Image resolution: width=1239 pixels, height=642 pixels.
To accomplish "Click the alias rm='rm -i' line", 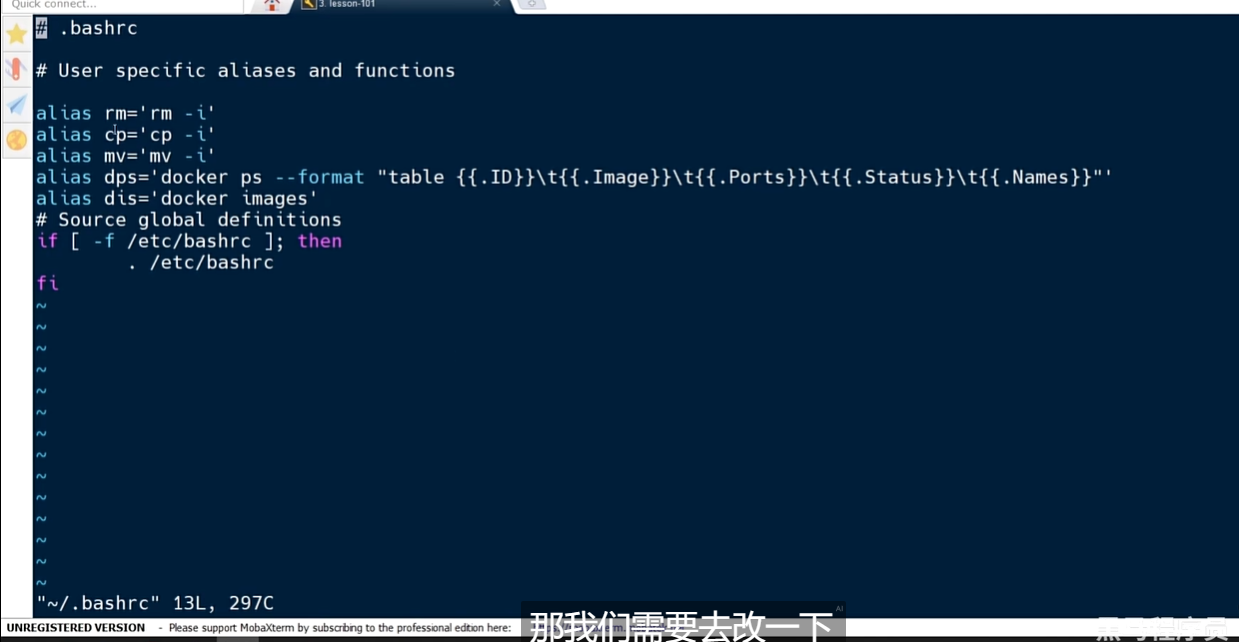I will click(x=125, y=113).
